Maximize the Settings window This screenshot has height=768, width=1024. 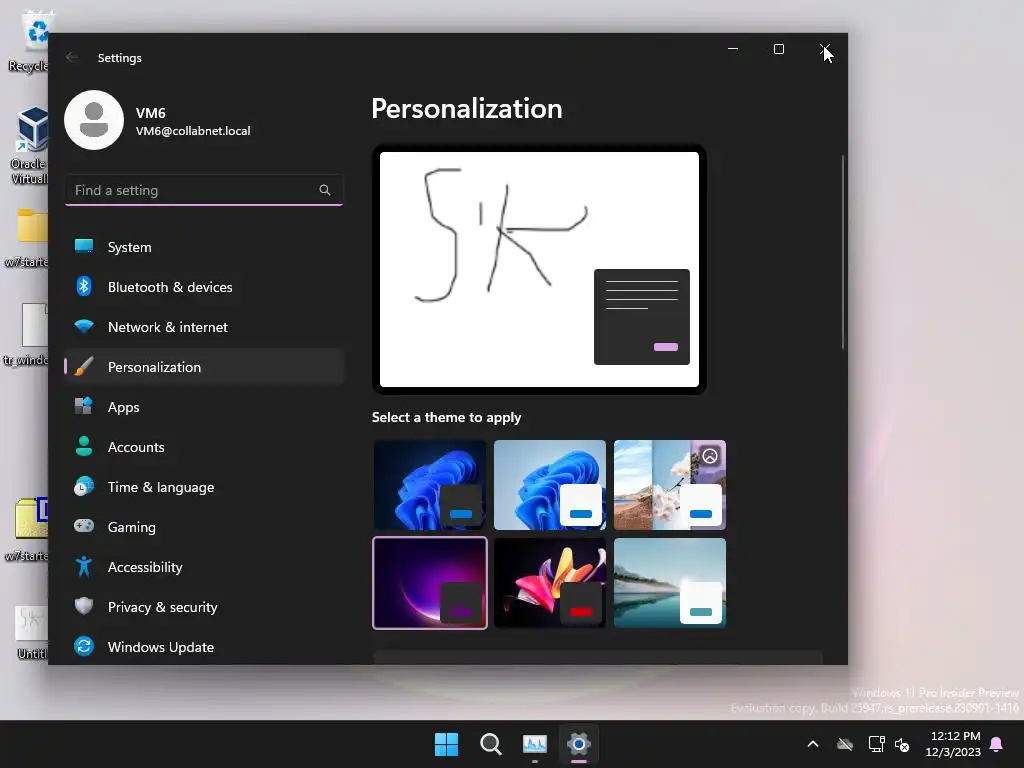point(778,50)
